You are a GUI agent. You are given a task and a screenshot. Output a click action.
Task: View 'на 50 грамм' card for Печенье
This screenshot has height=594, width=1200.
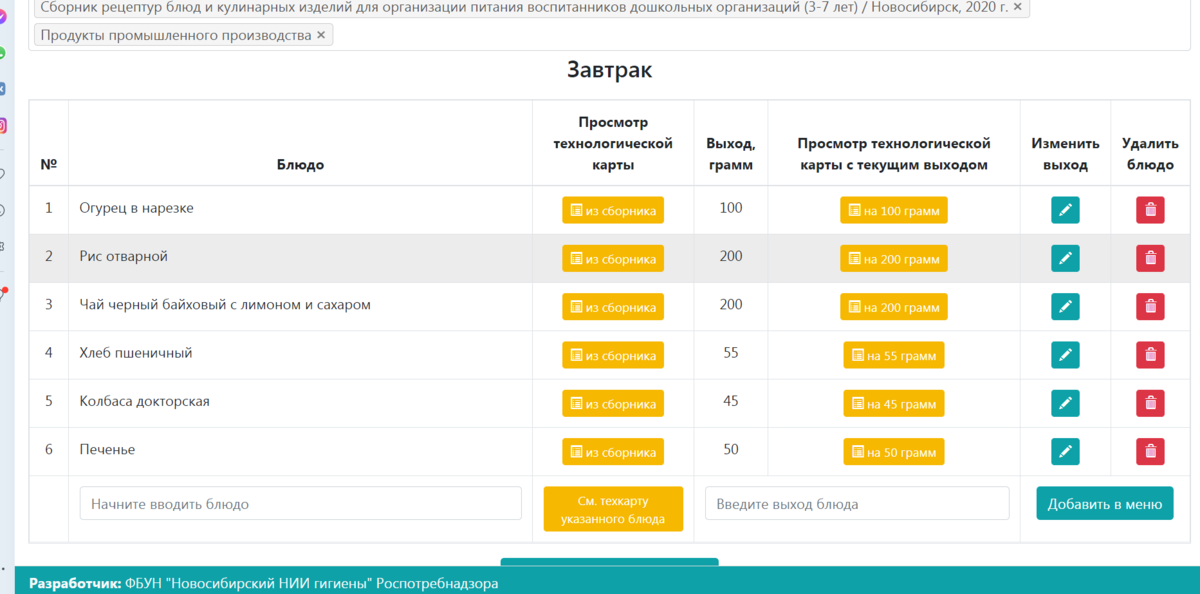tap(894, 452)
